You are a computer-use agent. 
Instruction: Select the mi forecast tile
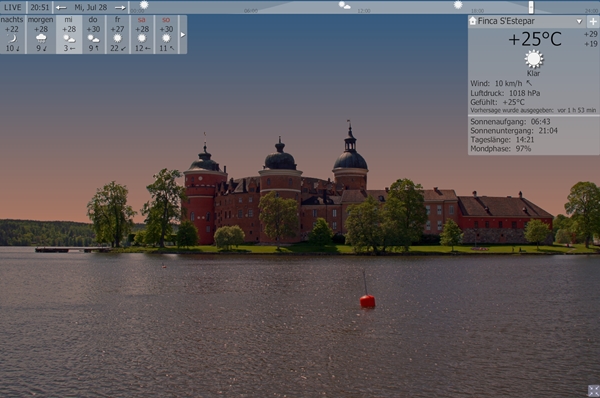pyautogui.click(x=69, y=34)
